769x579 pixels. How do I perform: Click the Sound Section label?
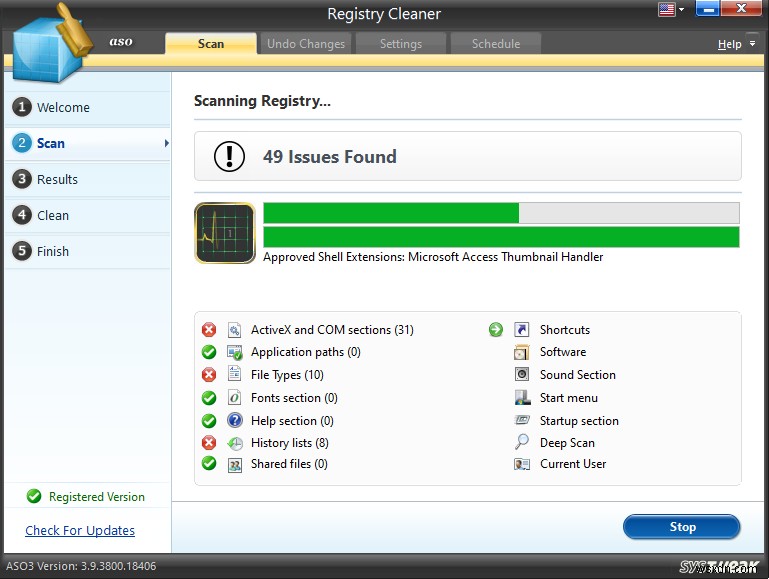coord(578,375)
